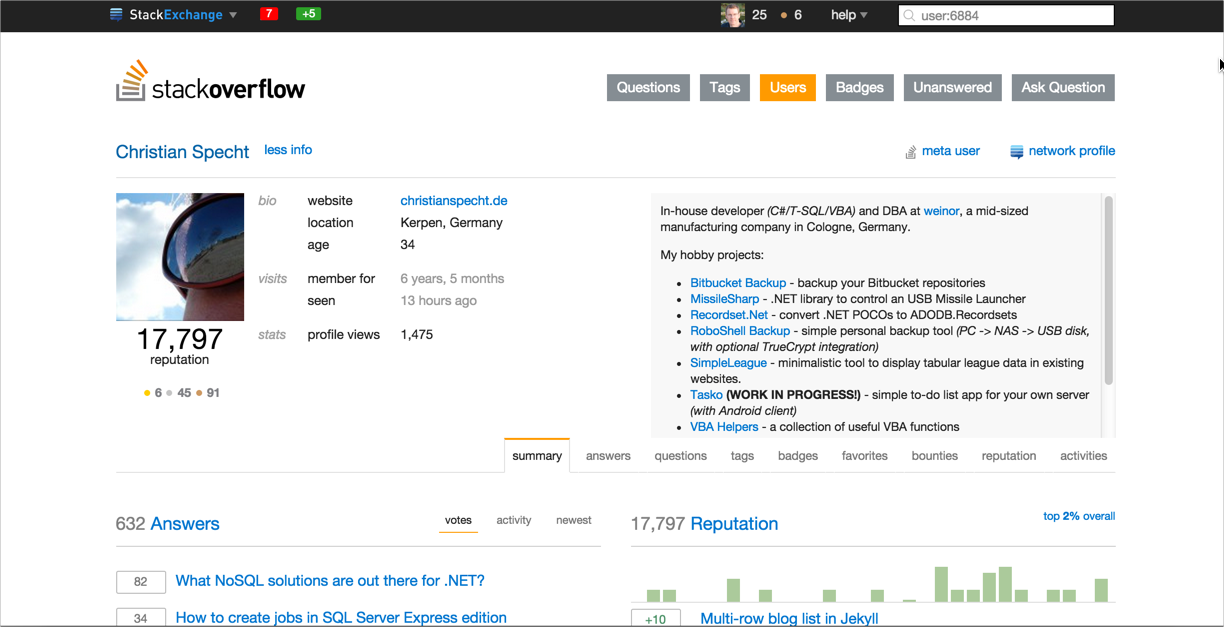Sort answers by activity
This screenshot has width=1224, height=627.
(514, 520)
